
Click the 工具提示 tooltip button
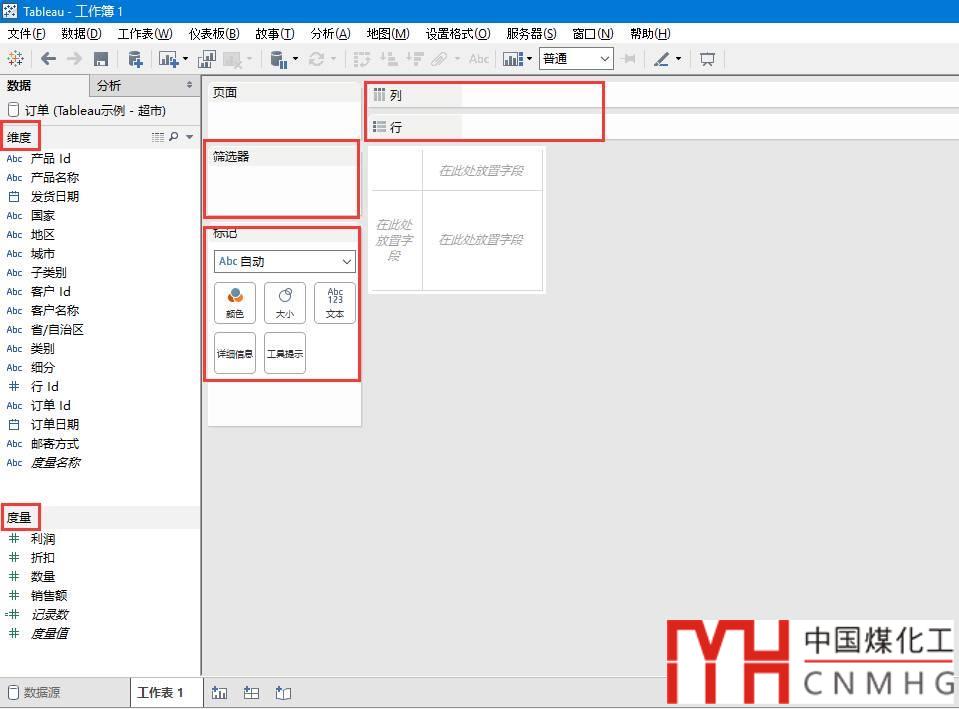285,353
